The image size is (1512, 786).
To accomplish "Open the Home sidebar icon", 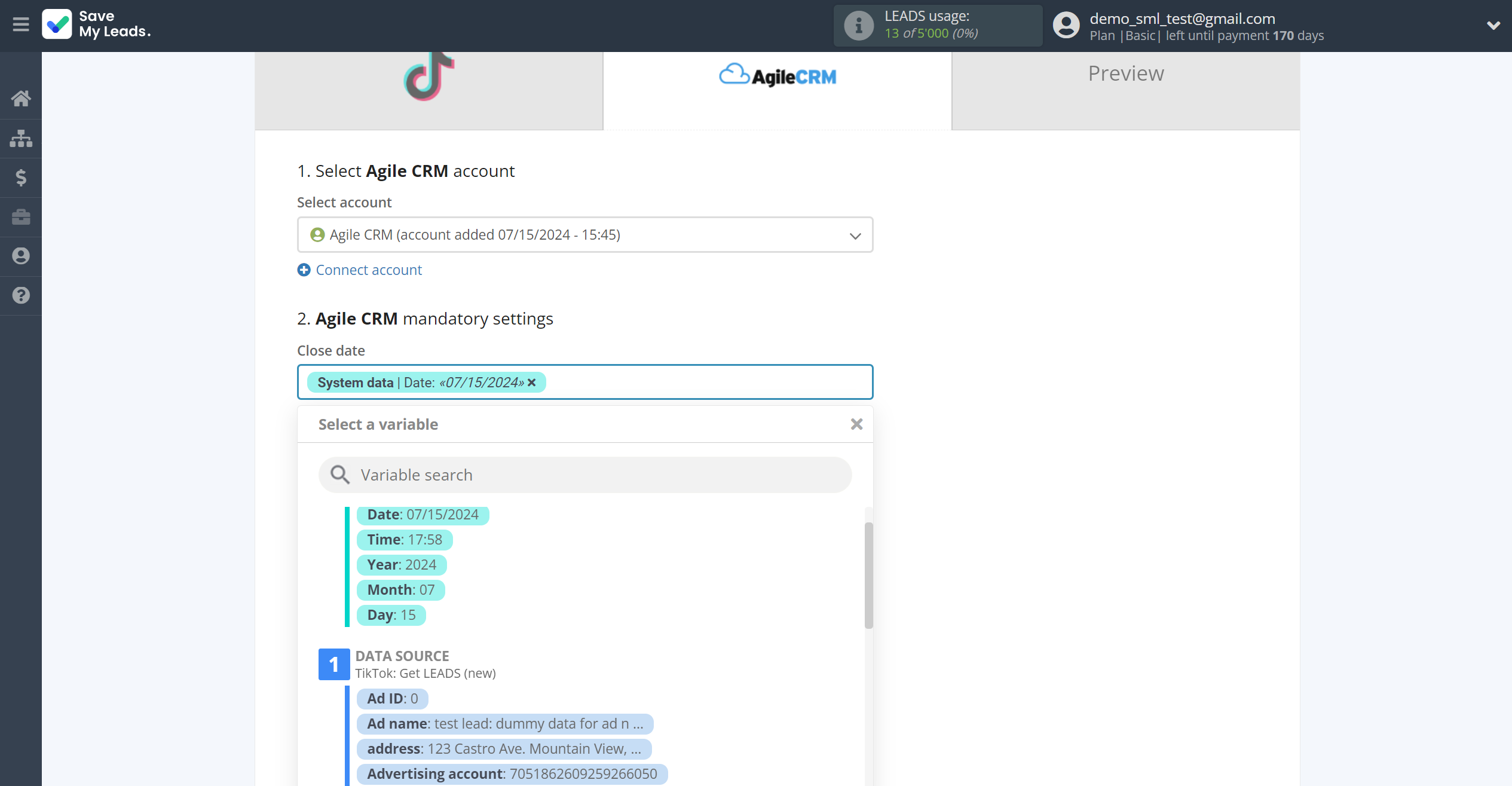I will [x=21, y=99].
